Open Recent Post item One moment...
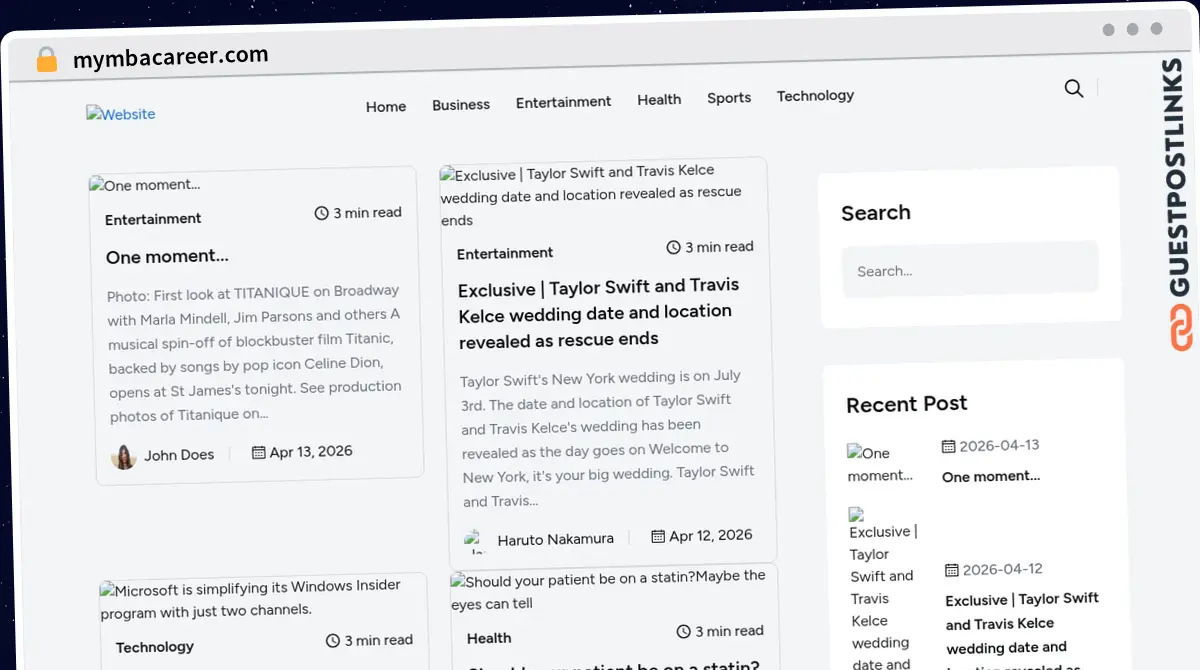The height and width of the screenshot is (670, 1200). pyautogui.click(x=991, y=477)
